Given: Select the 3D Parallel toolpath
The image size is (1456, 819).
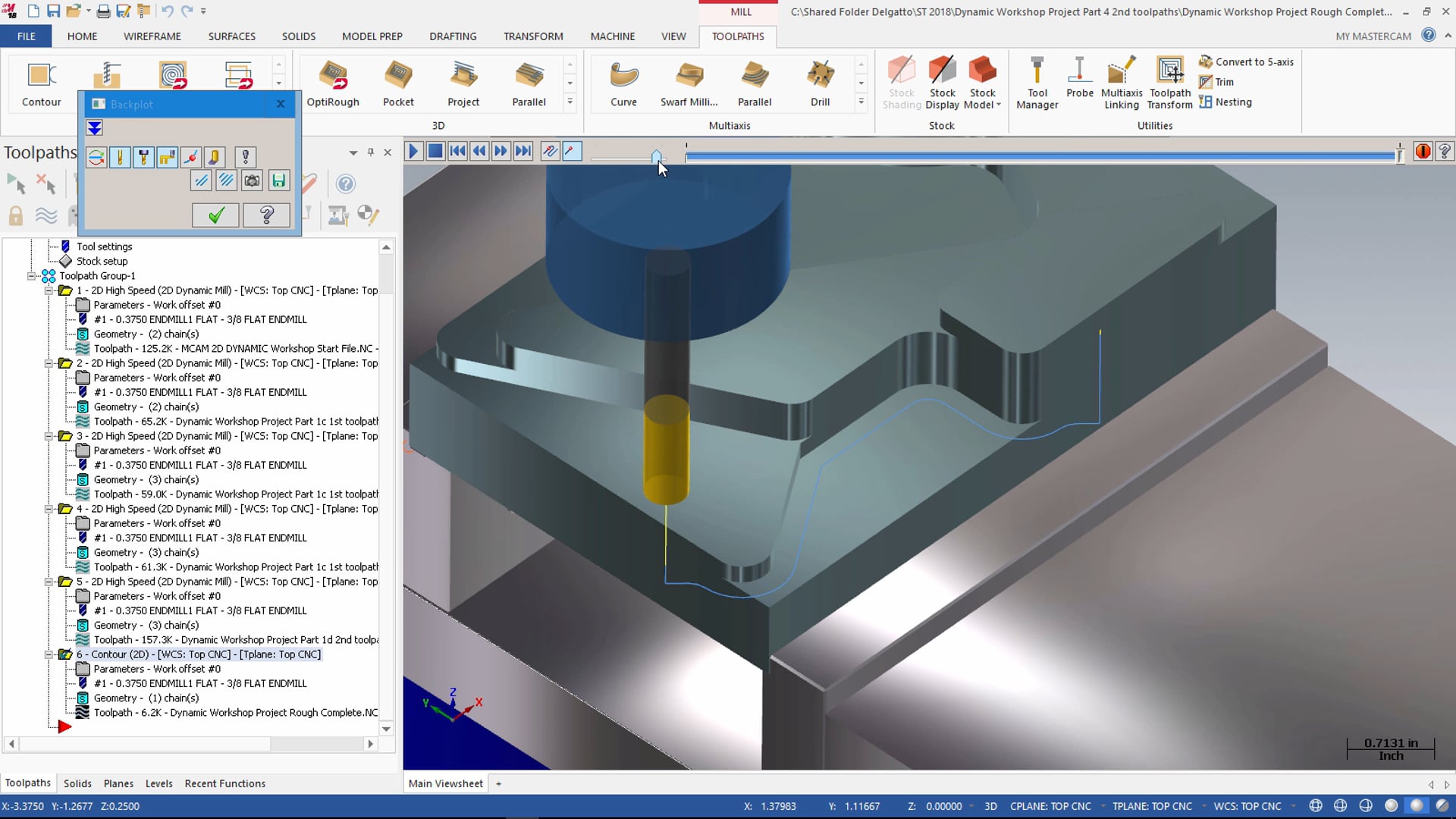Looking at the screenshot, I should 529,83.
